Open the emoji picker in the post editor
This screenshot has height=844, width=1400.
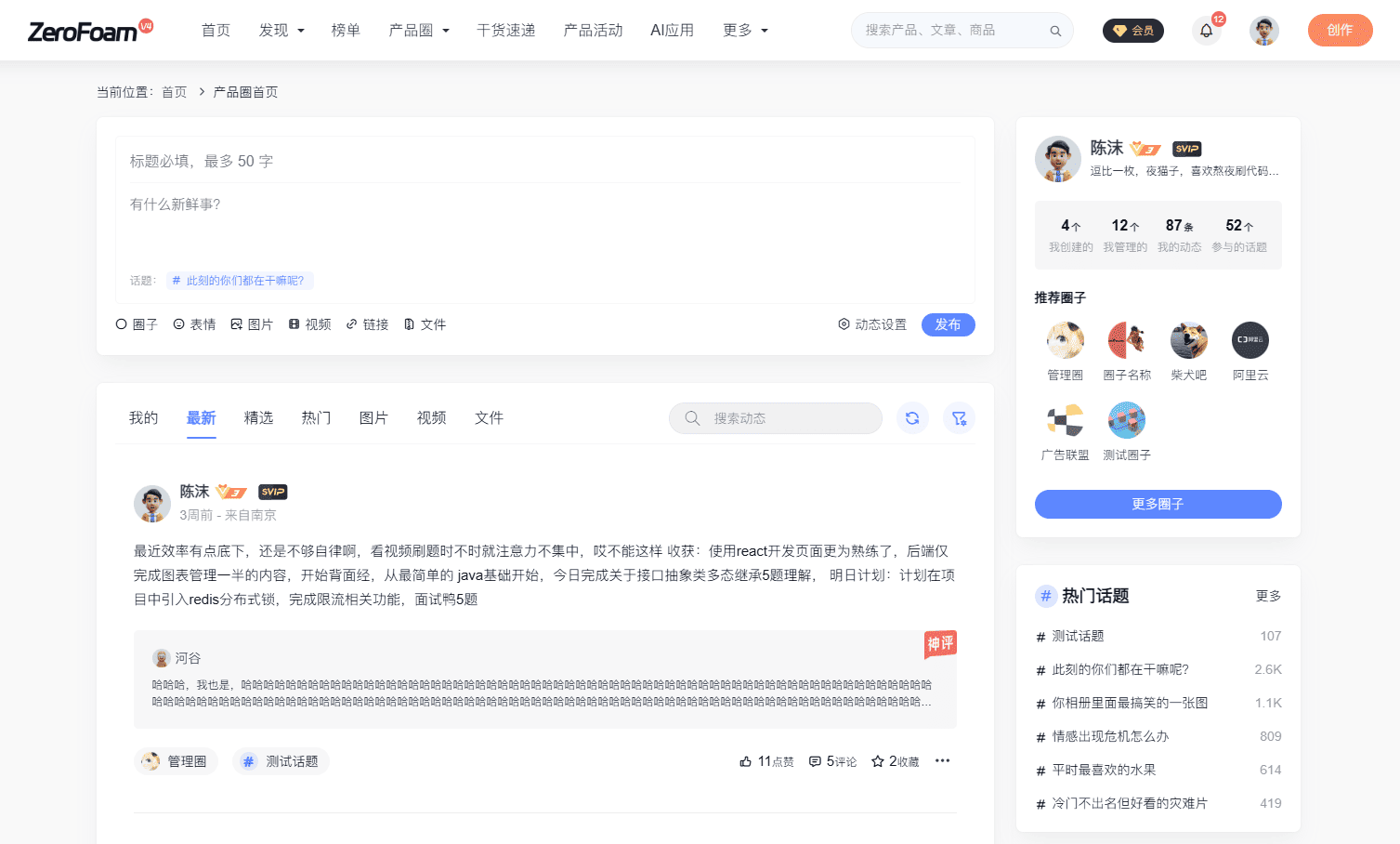194,324
